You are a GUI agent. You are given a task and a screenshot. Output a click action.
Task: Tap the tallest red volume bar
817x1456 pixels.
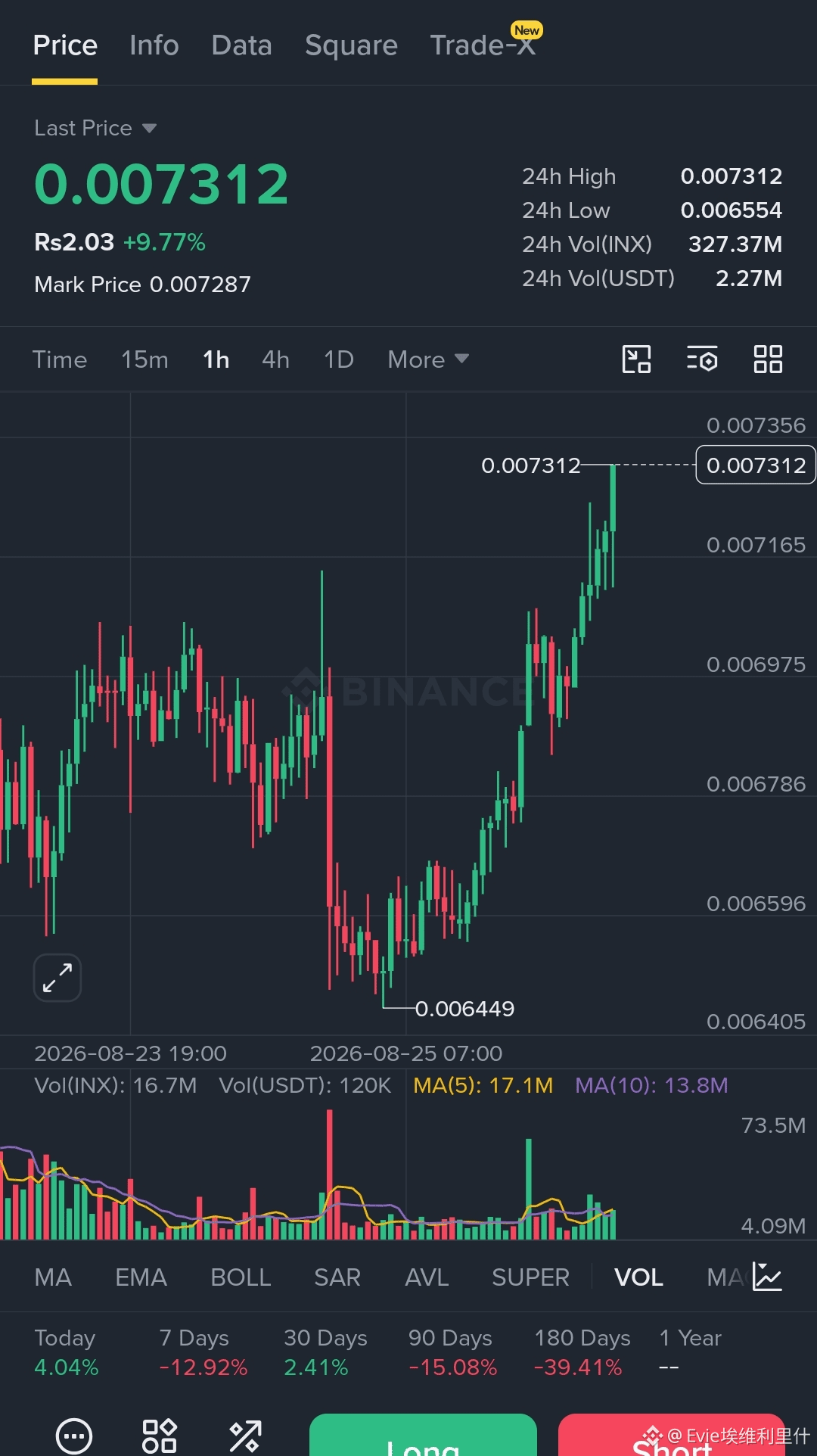[x=329, y=1174]
